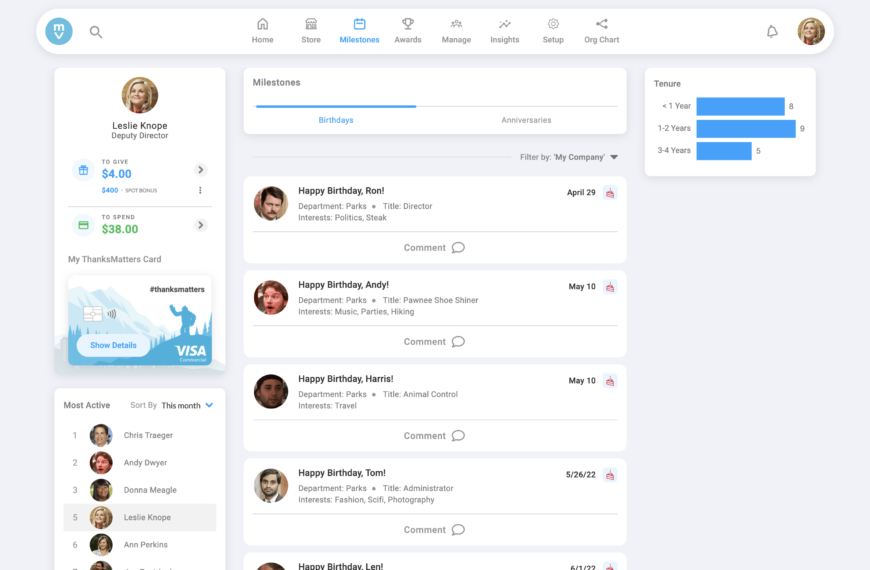This screenshot has width=870, height=570.
Task: Click the 'Happy Birthday, Harris!' heading
Action: (346, 379)
